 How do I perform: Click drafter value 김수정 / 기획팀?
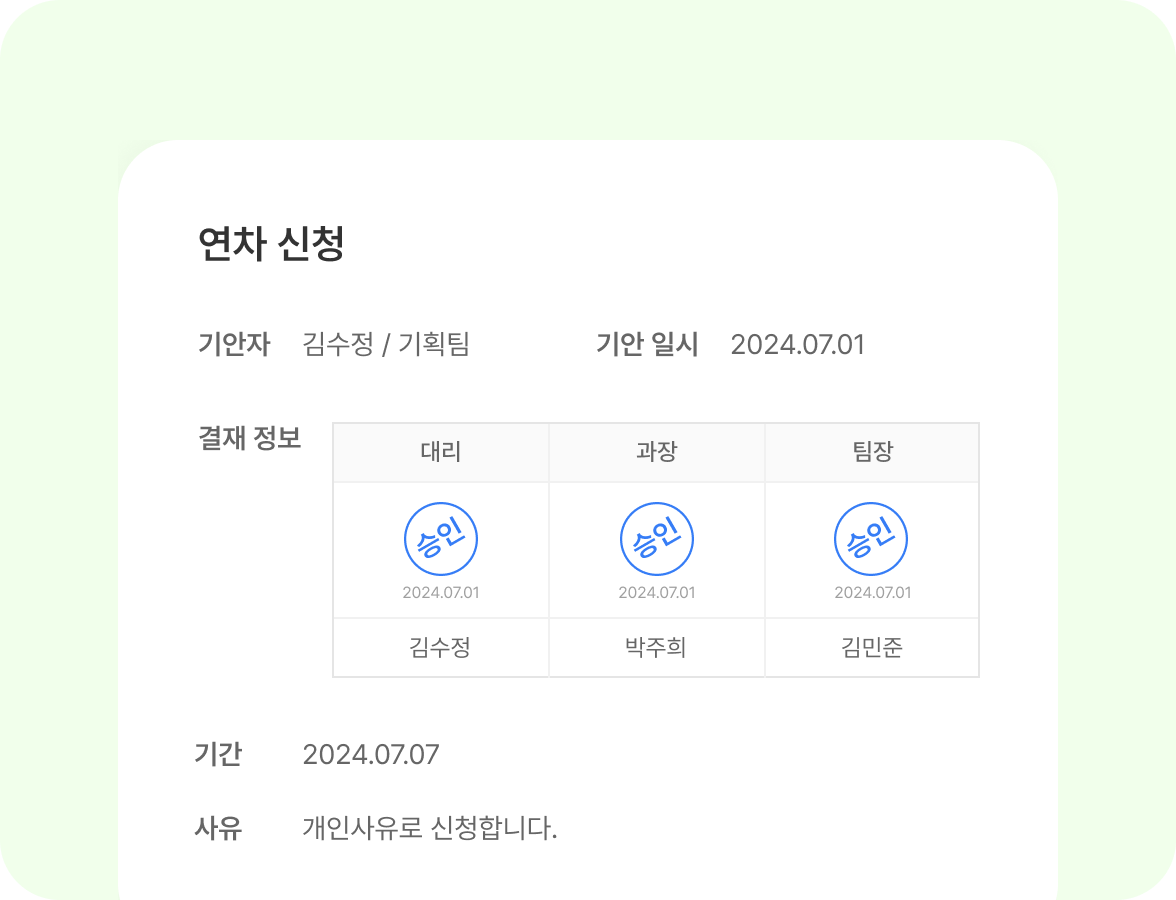pyautogui.click(x=386, y=345)
